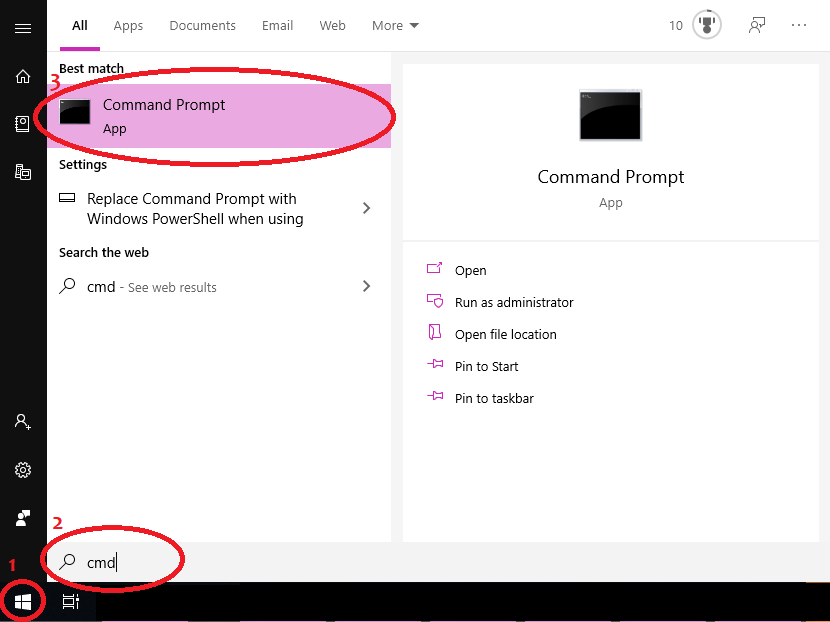
Task: Open the feedback icon at top
Action: pyautogui.click(x=757, y=25)
